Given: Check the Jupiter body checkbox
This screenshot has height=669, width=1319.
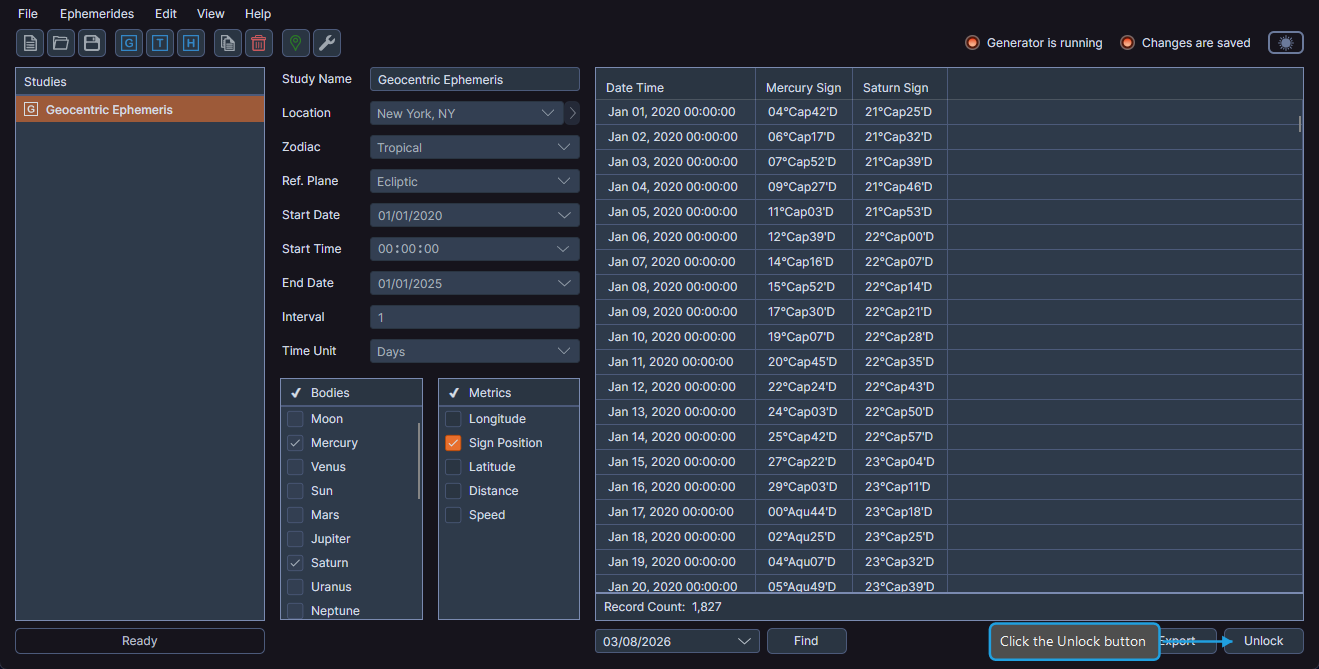Looking at the screenshot, I should 295,539.
